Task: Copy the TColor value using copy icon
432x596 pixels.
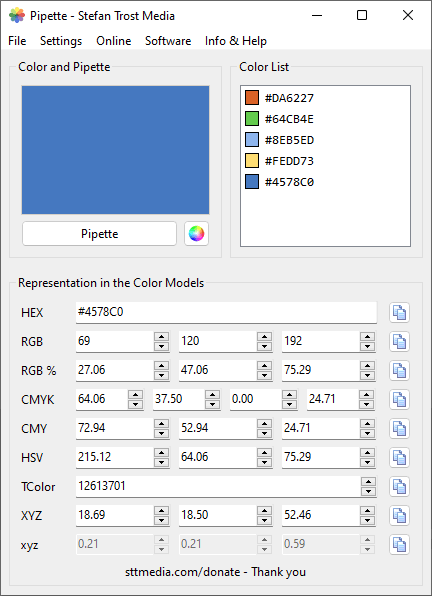Action: [399, 487]
